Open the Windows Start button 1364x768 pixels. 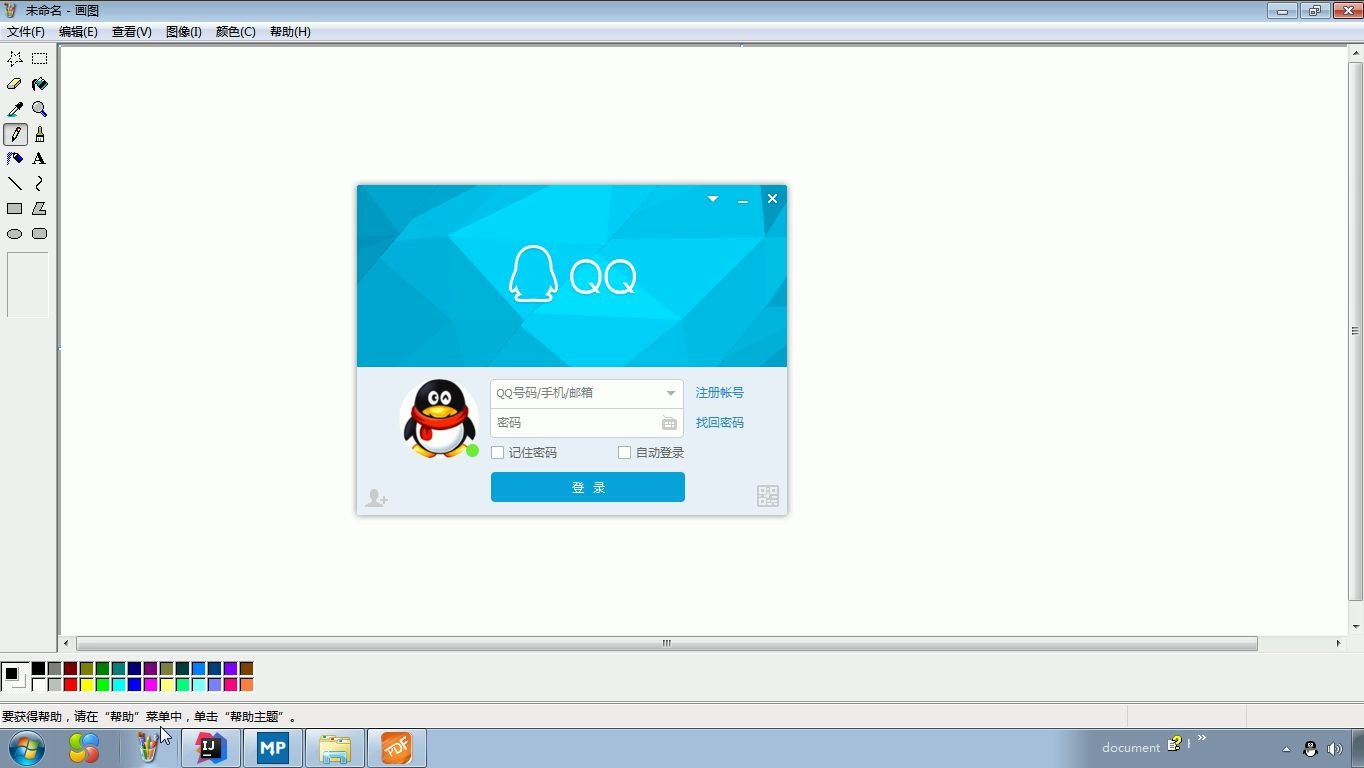coord(26,748)
